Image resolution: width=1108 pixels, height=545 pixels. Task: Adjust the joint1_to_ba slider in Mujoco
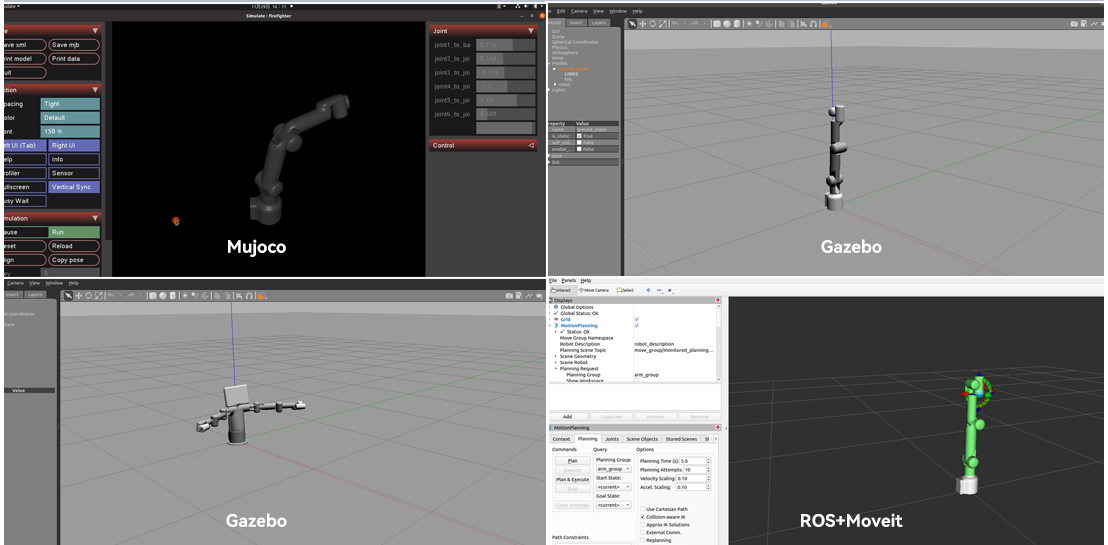(505, 45)
